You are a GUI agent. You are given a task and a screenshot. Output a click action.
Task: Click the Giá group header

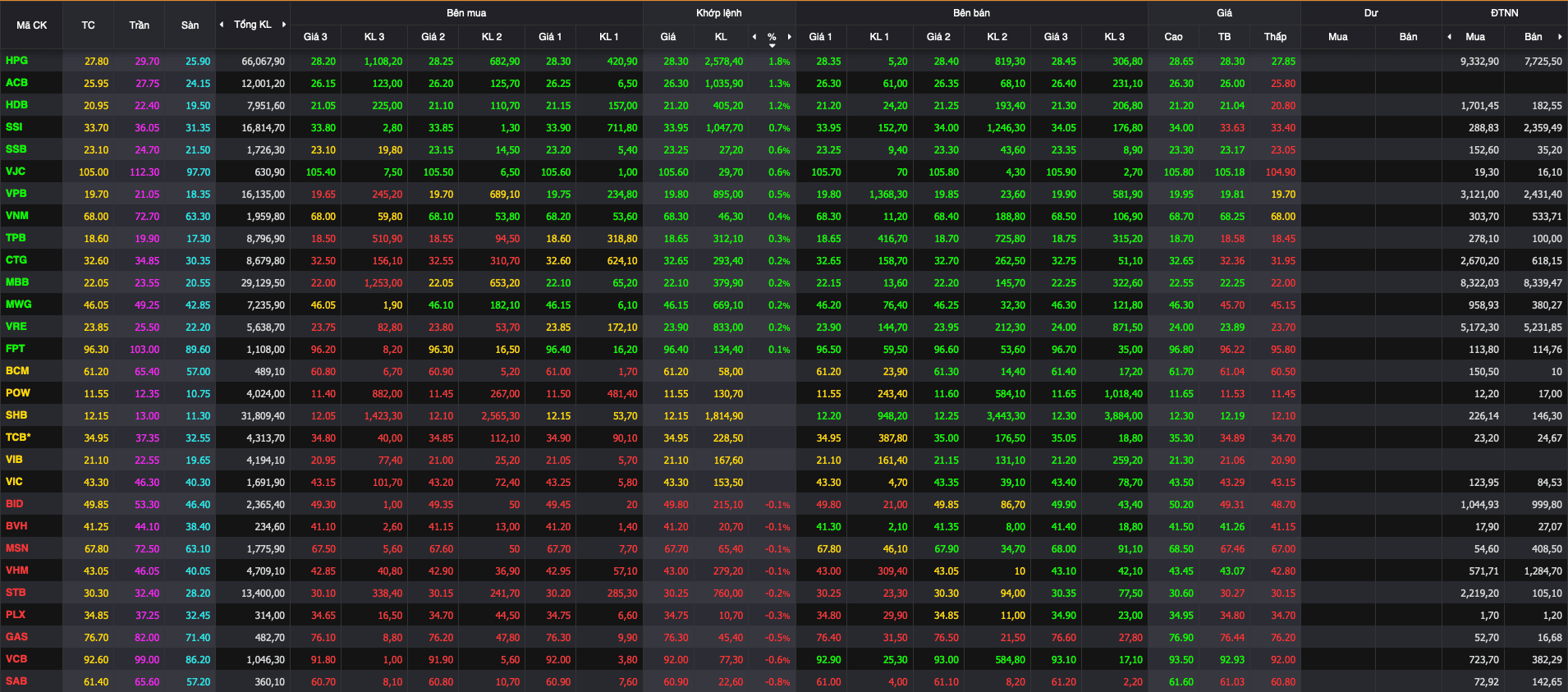click(1224, 13)
